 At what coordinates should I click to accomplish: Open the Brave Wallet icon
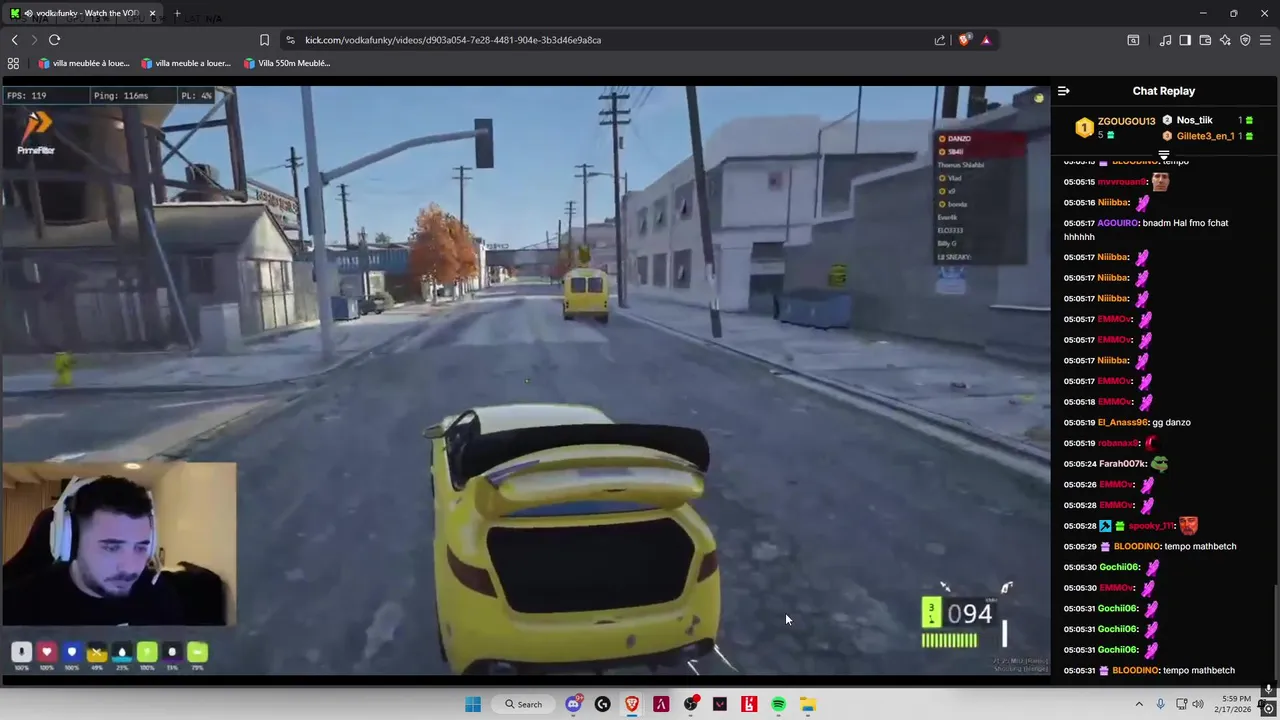point(1205,40)
